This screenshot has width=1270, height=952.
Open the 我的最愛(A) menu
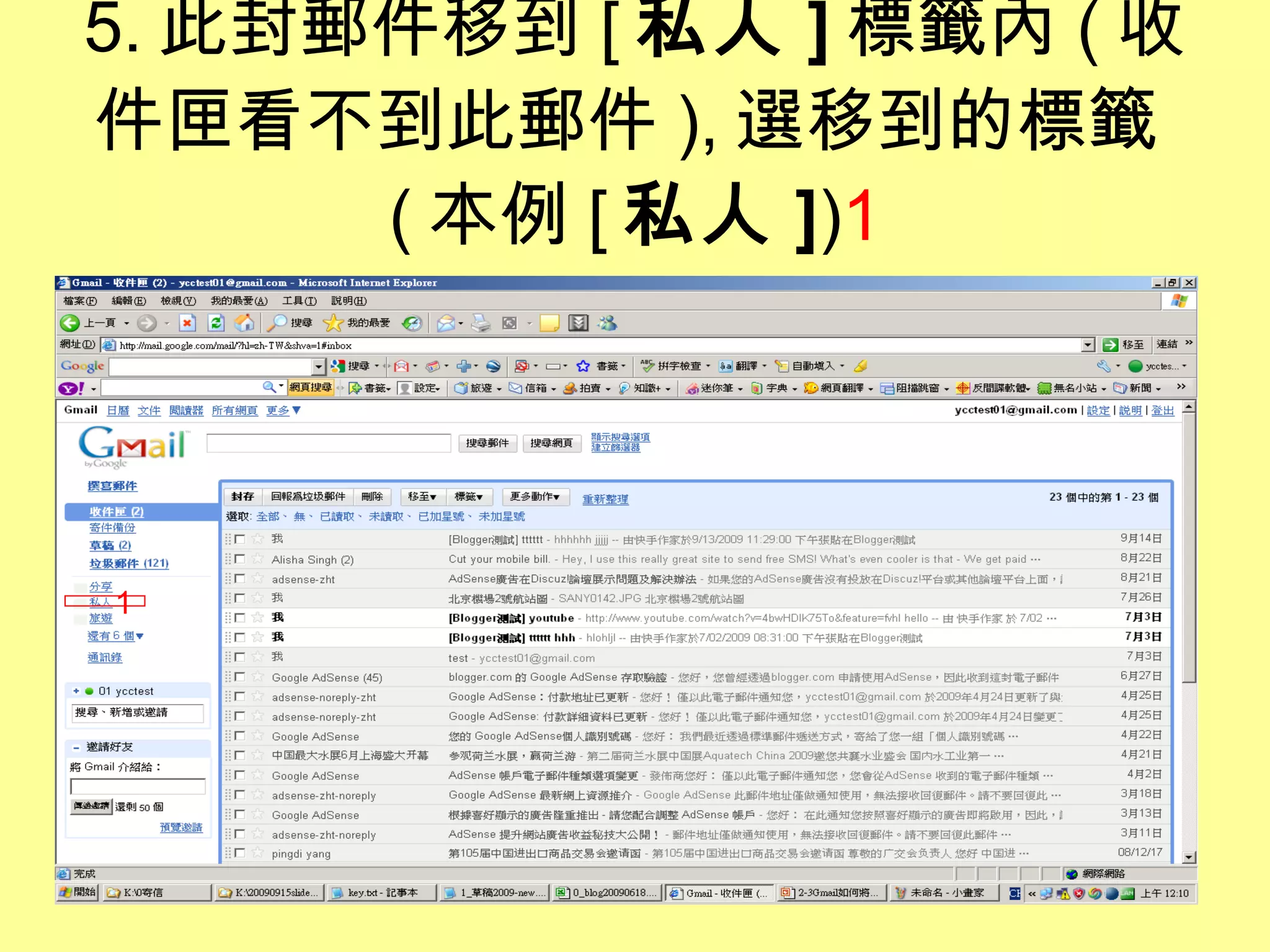(x=239, y=301)
